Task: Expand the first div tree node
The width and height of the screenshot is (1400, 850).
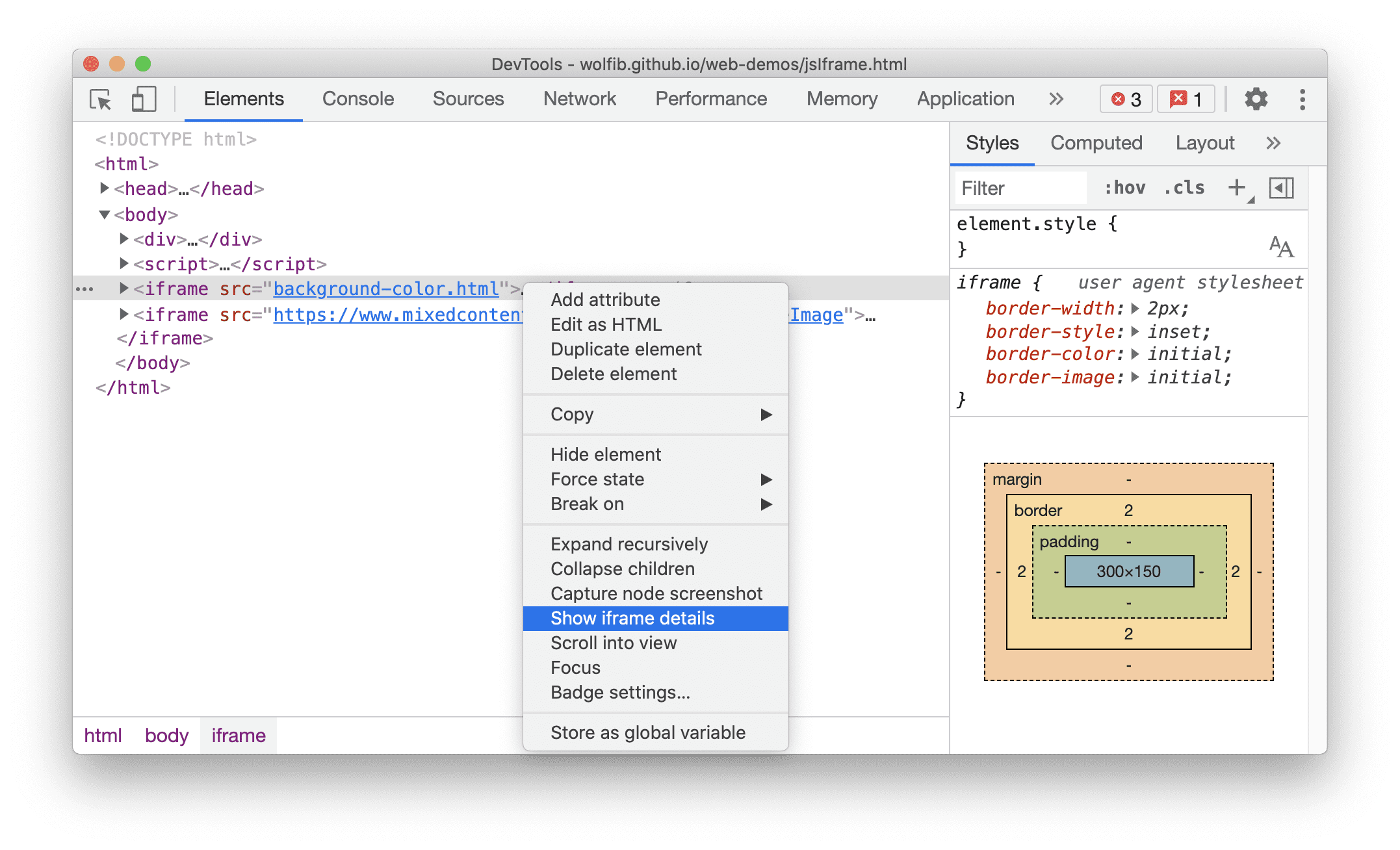Action: pos(120,239)
